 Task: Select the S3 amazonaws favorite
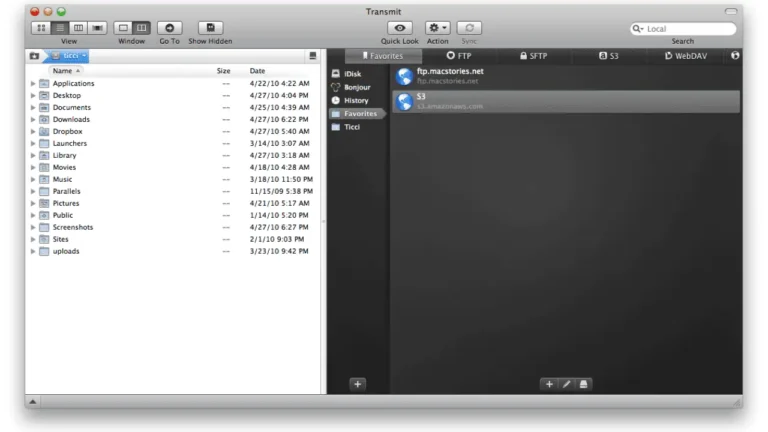[566, 101]
